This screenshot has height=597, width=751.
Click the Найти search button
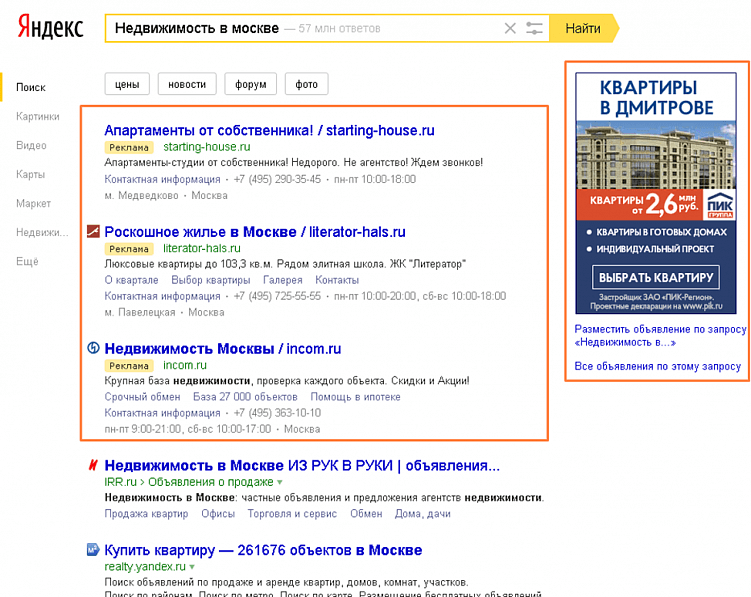(x=583, y=28)
